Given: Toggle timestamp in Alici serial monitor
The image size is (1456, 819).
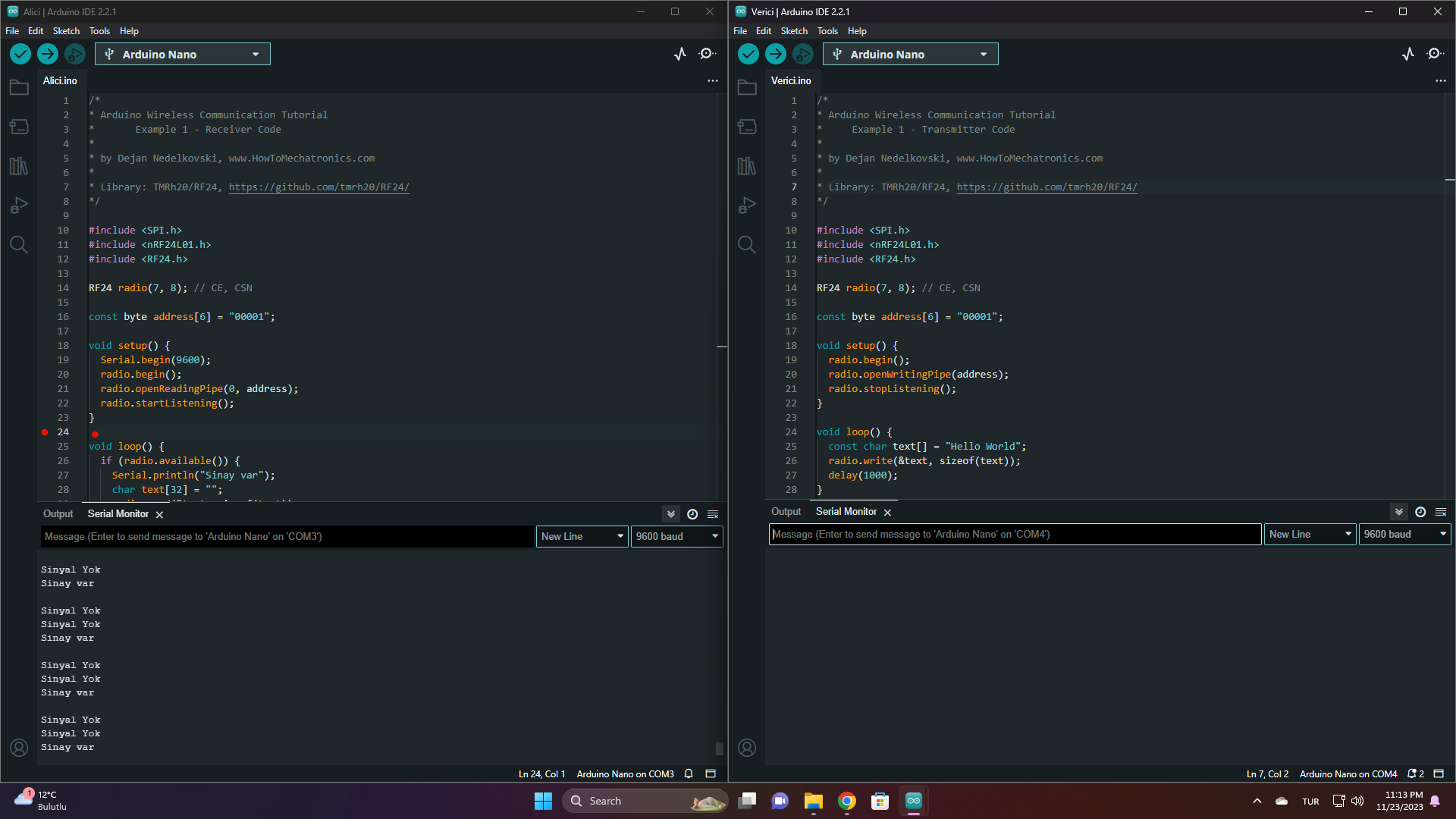Looking at the screenshot, I should point(692,514).
